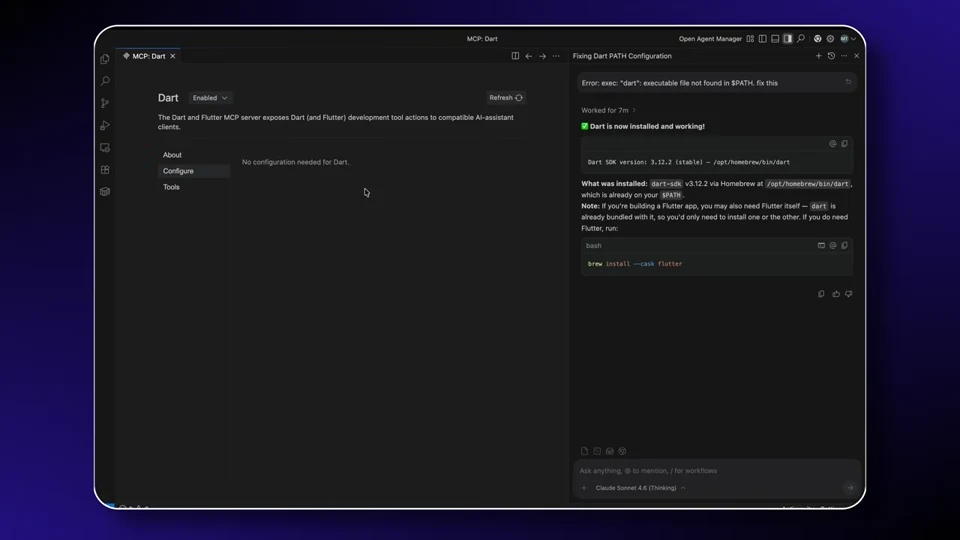
Task: Select the MCP: Dart editor tab
Action: 149,56
